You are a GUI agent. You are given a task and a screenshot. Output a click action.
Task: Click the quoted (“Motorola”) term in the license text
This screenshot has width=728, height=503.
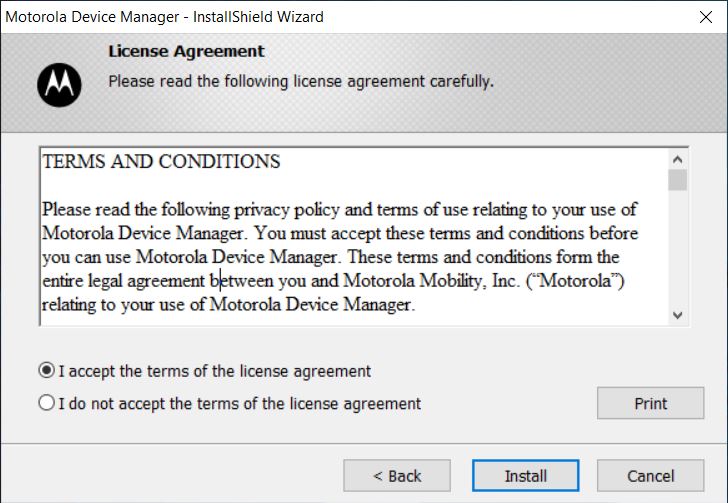[575, 281]
